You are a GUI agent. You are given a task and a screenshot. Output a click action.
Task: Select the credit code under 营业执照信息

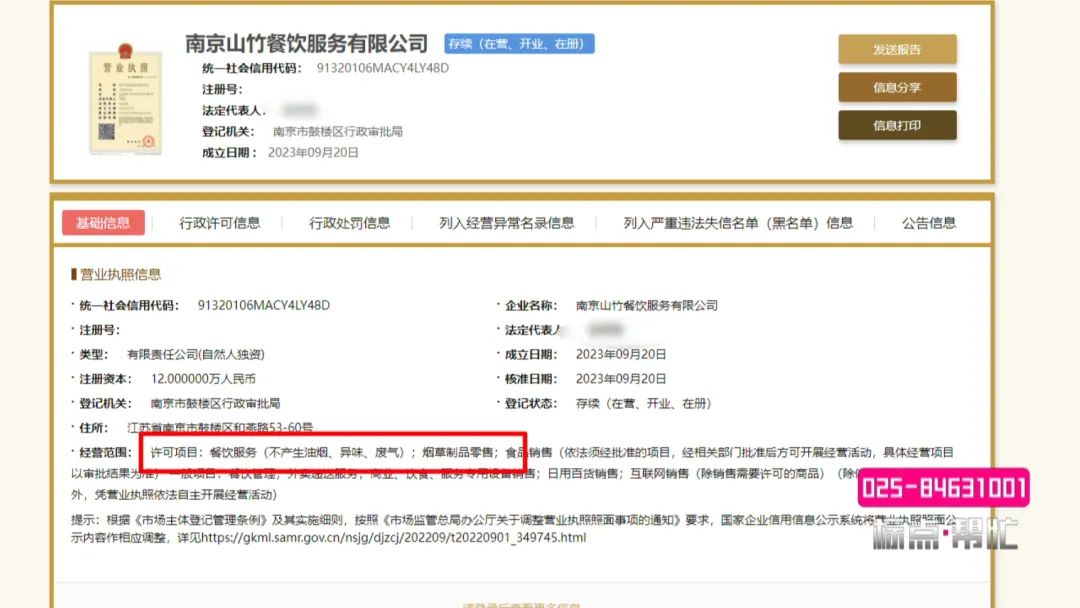coord(264,305)
